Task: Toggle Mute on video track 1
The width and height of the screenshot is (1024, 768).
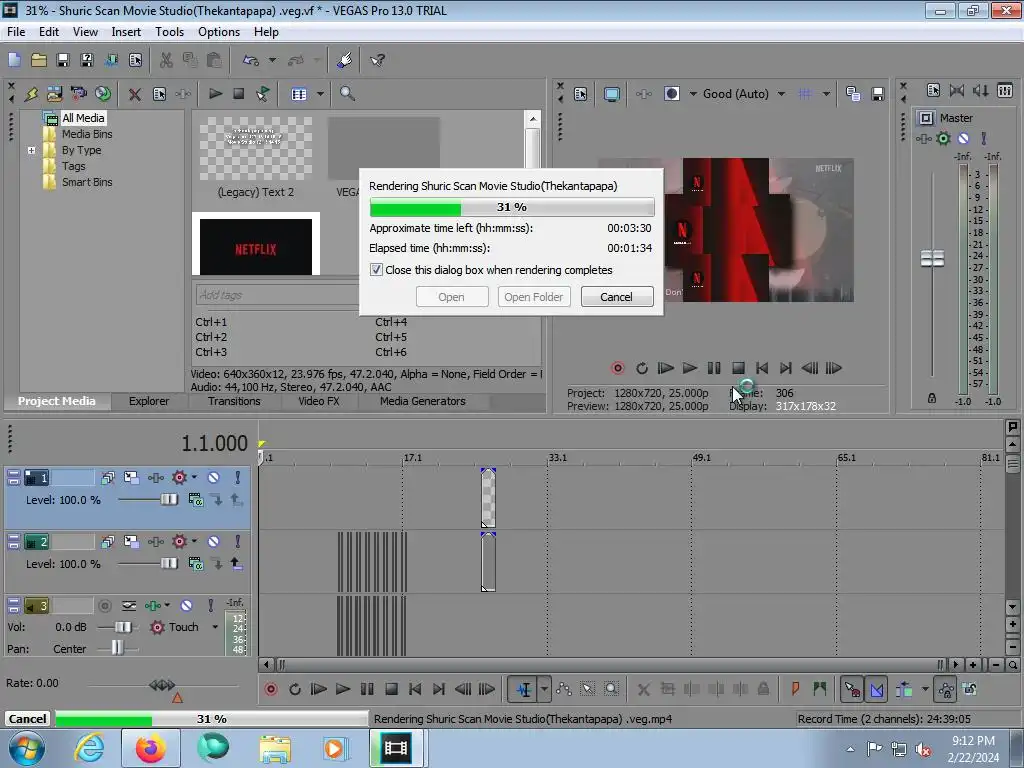Action: [x=214, y=477]
